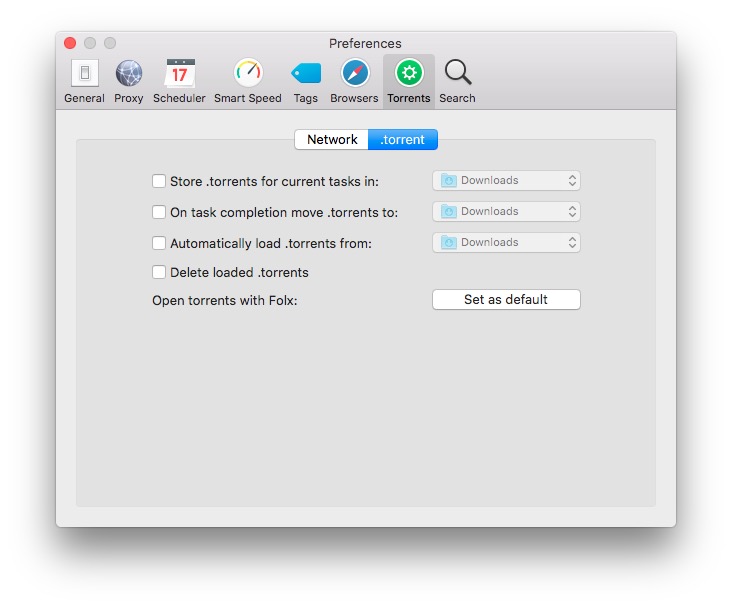Enable moving .torrents on task completion

[x=159, y=212]
